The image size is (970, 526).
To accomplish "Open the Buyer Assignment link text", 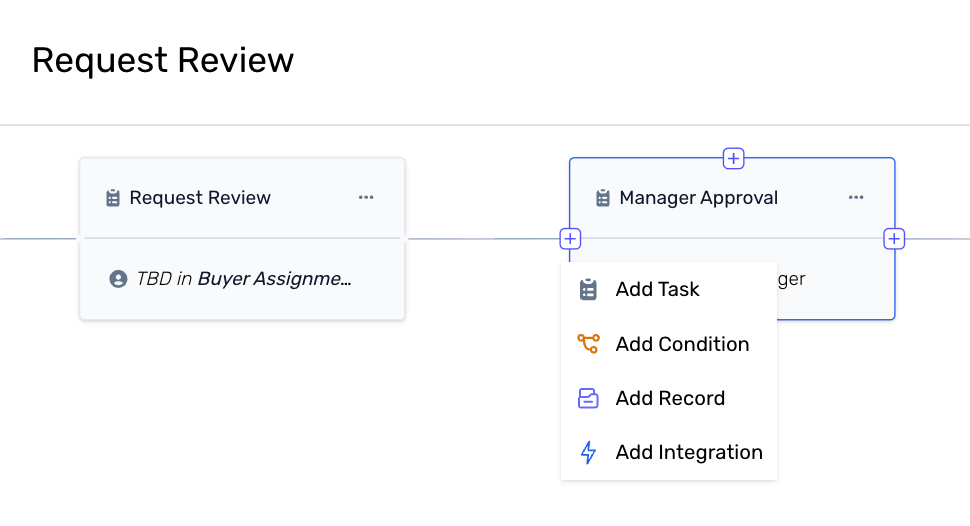I will point(274,279).
